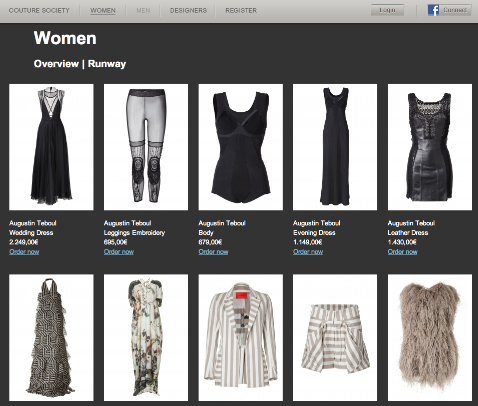The image size is (478, 406).
Task: Open the black Body product image
Action: pyautogui.click(x=241, y=147)
